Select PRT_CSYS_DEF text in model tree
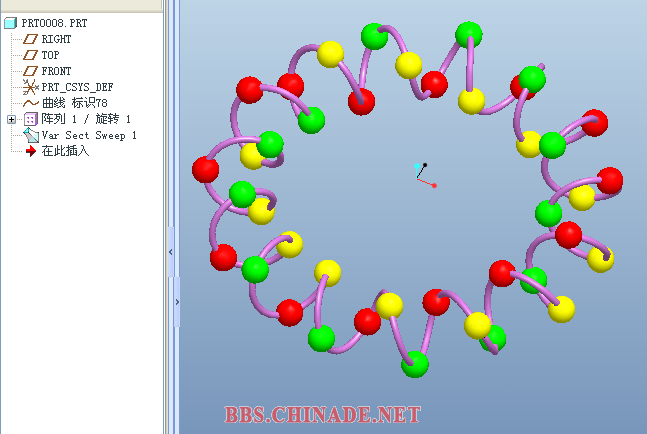Screen dimensions: 647x434 tap(77, 87)
